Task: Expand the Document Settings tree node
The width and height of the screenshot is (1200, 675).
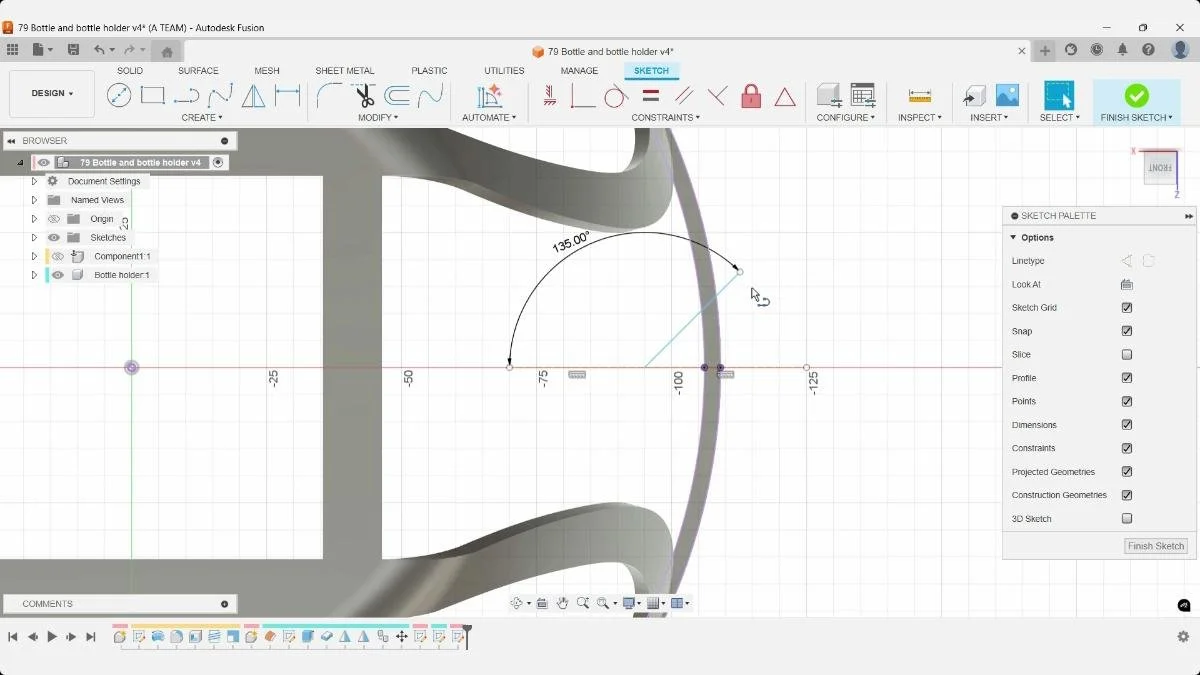Action: point(34,182)
